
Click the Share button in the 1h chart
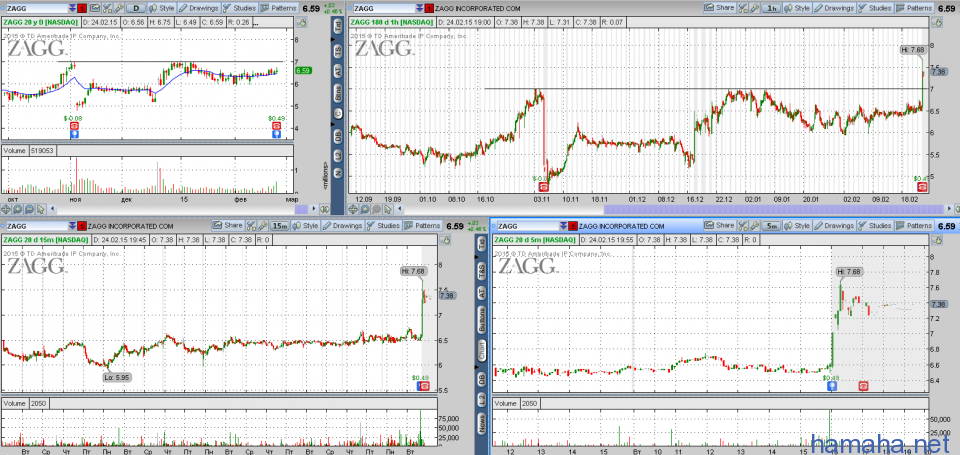pyautogui.click(x=719, y=8)
